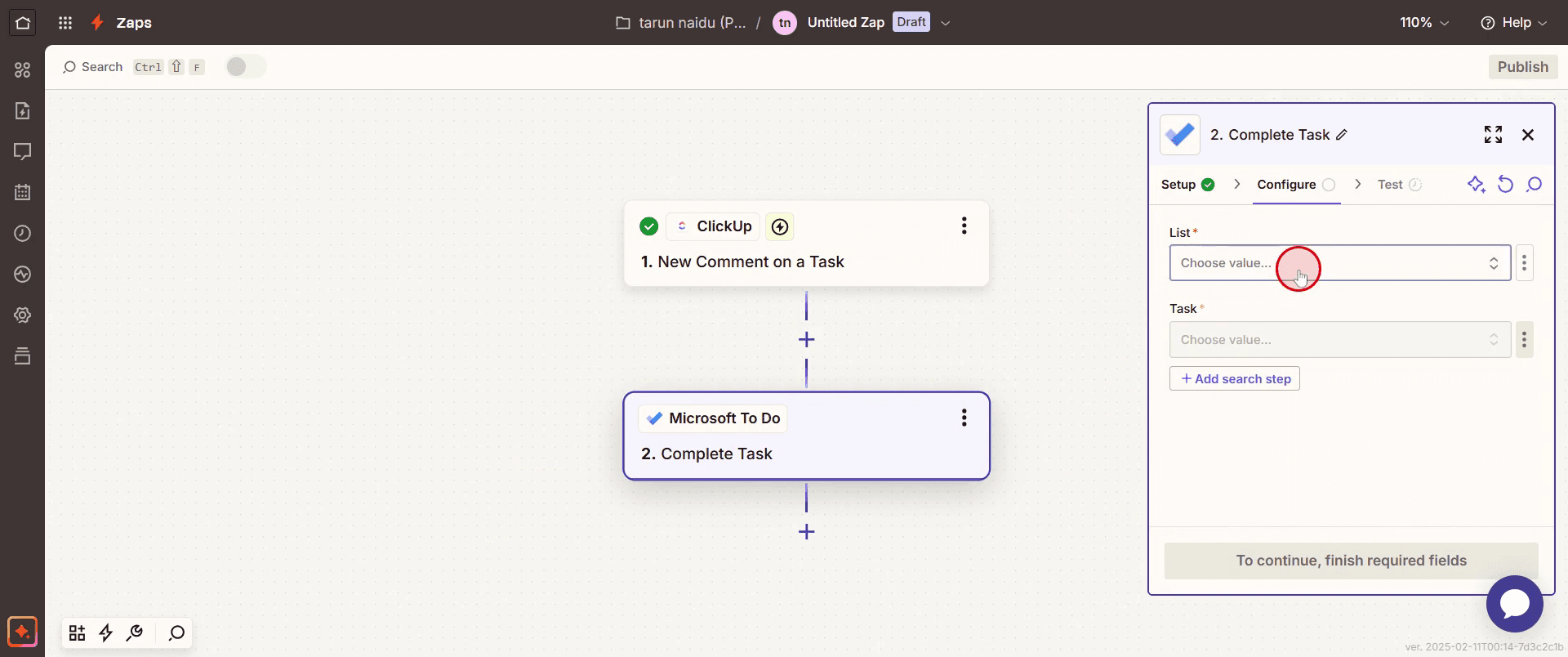The width and height of the screenshot is (1568, 657).
Task: Open Task field options three-dot menu
Action: click(1524, 339)
